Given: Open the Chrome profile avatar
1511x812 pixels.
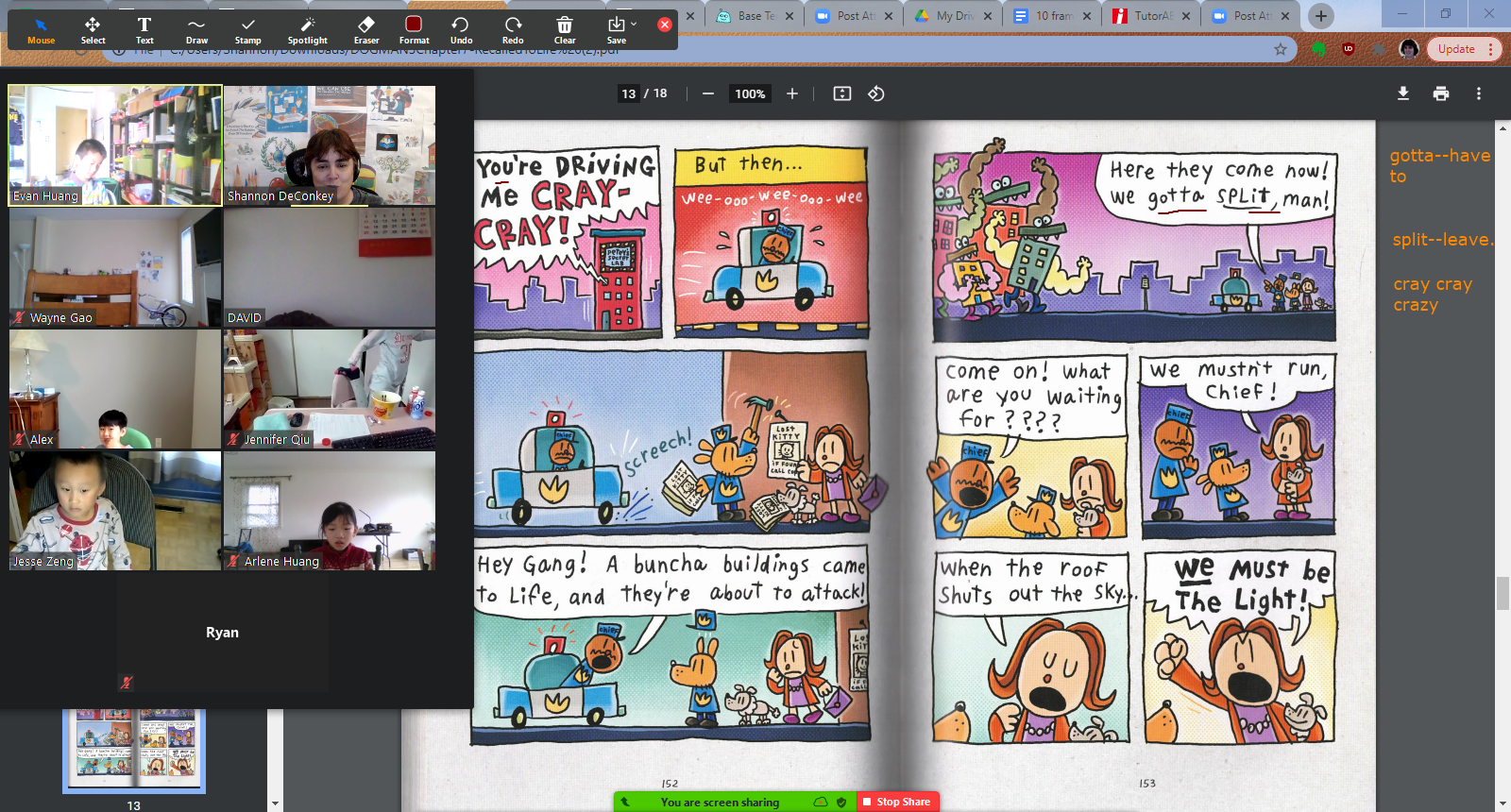Looking at the screenshot, I should (1409, 49).
